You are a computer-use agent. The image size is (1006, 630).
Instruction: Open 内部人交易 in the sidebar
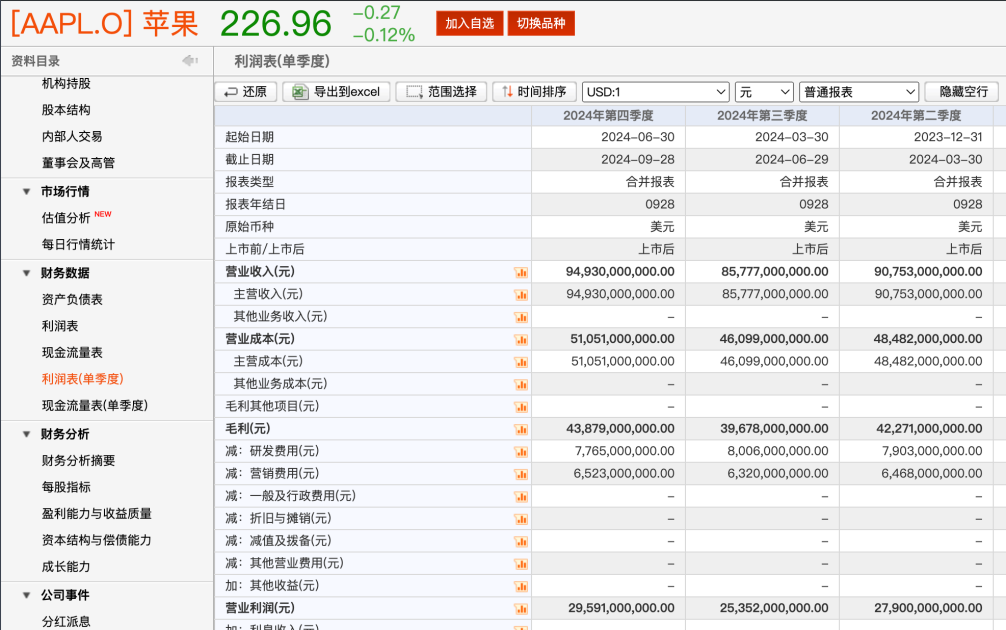[x=72, y=136]
